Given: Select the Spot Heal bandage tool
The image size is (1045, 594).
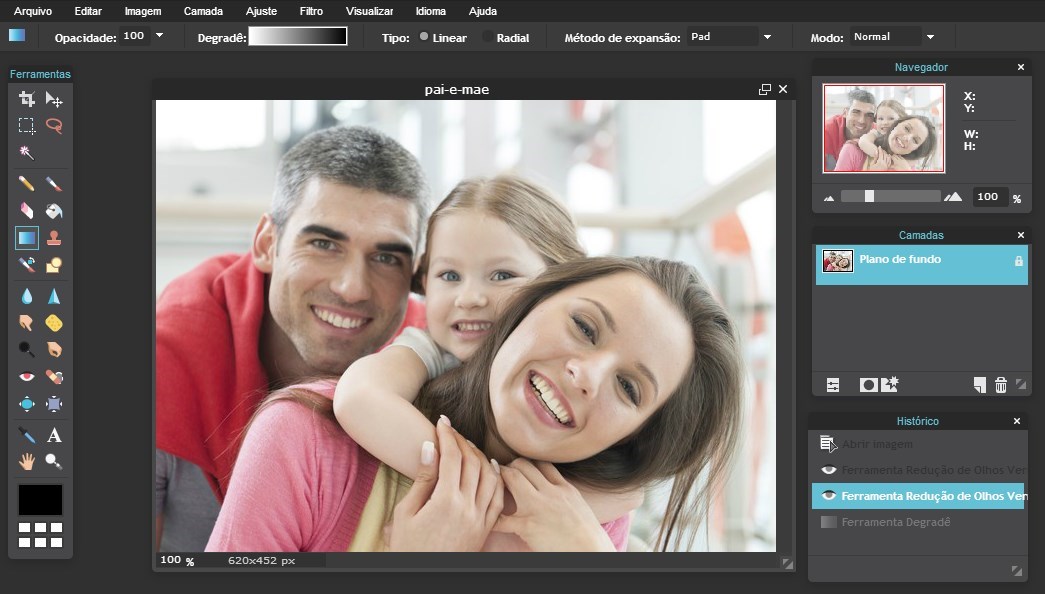Looking at the screenshot, I should 54,377.
